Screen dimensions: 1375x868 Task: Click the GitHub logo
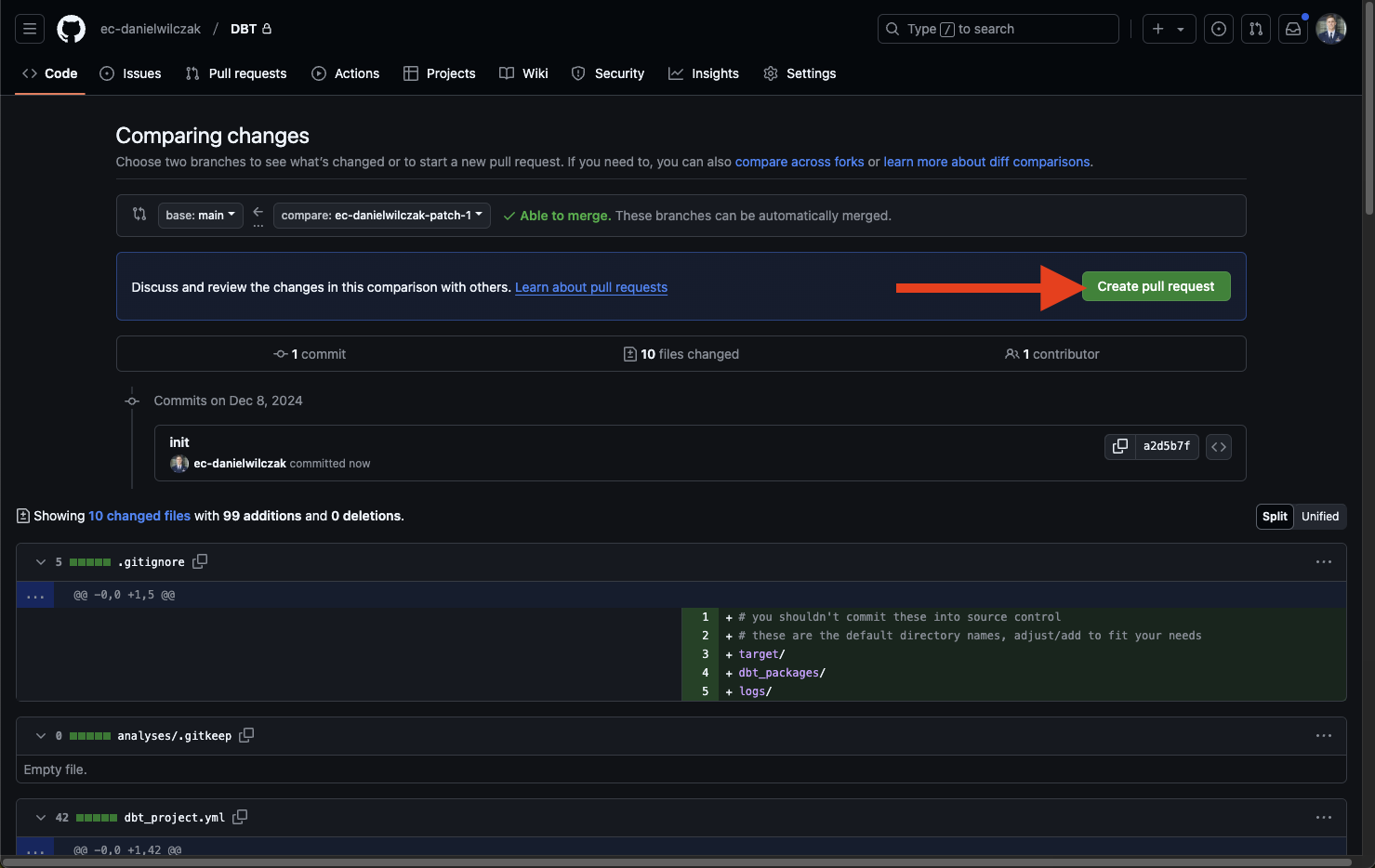(x=72, y=29)
